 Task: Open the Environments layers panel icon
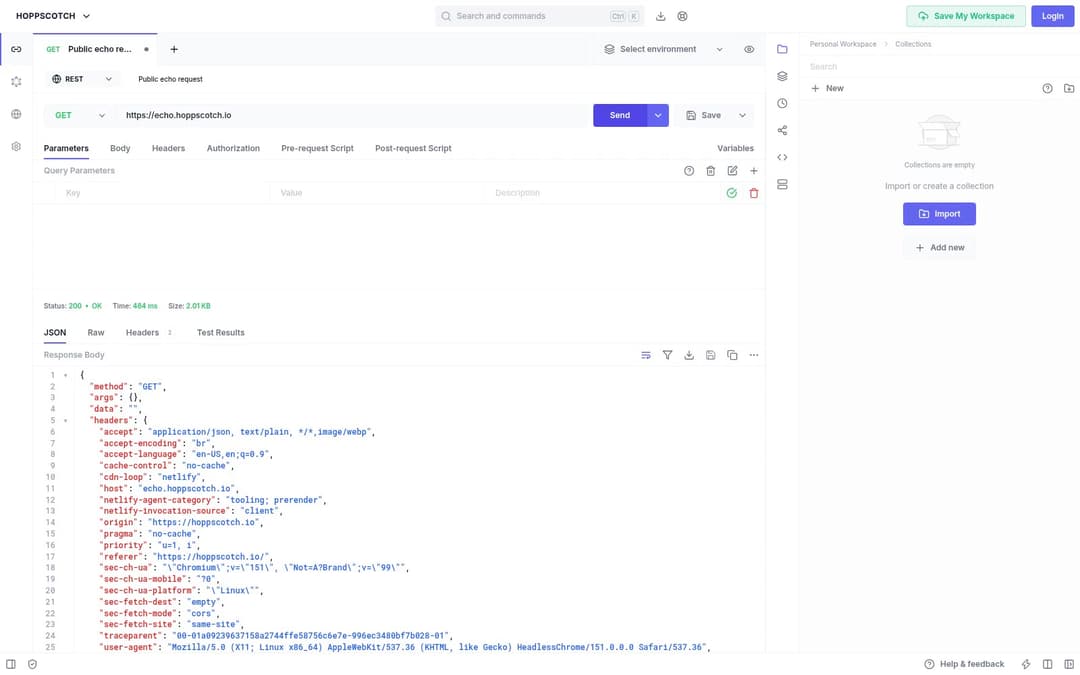(x=782, y=76)
